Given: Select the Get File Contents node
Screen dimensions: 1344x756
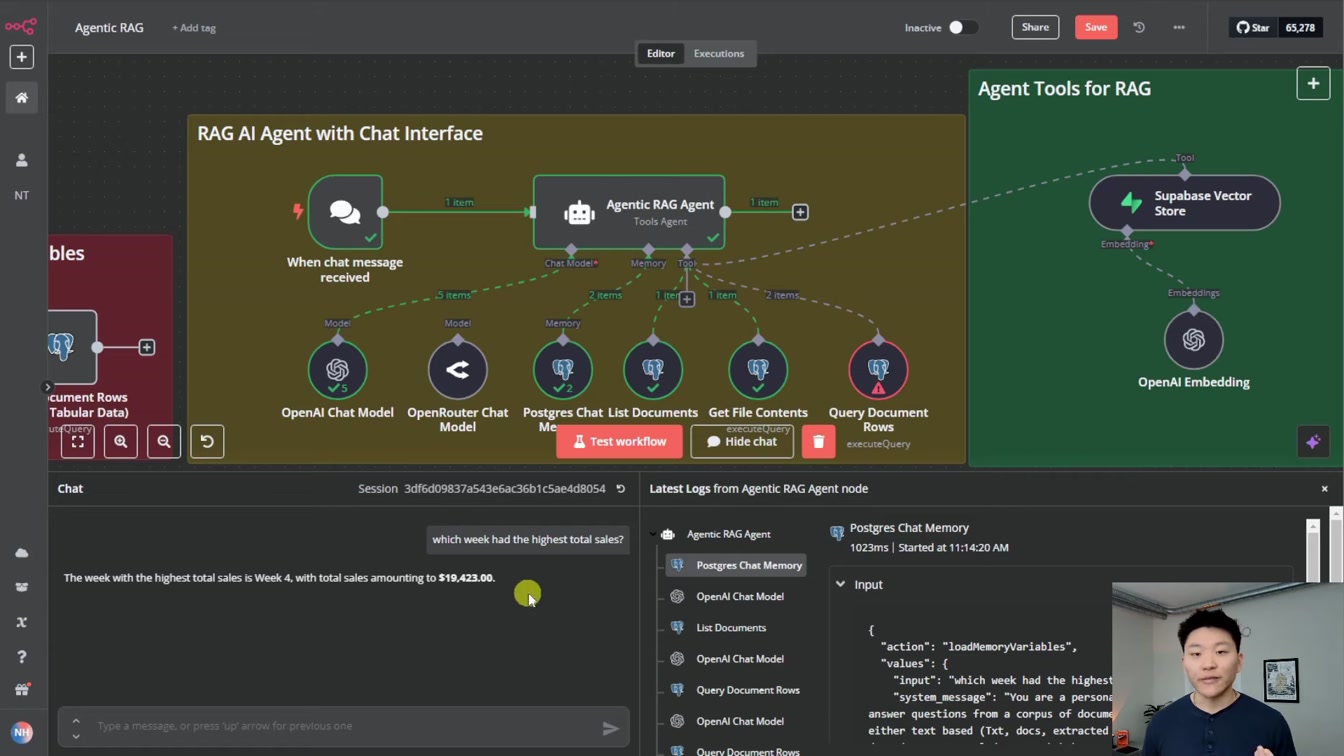Looking at the screenshot, I should point(758,370).
